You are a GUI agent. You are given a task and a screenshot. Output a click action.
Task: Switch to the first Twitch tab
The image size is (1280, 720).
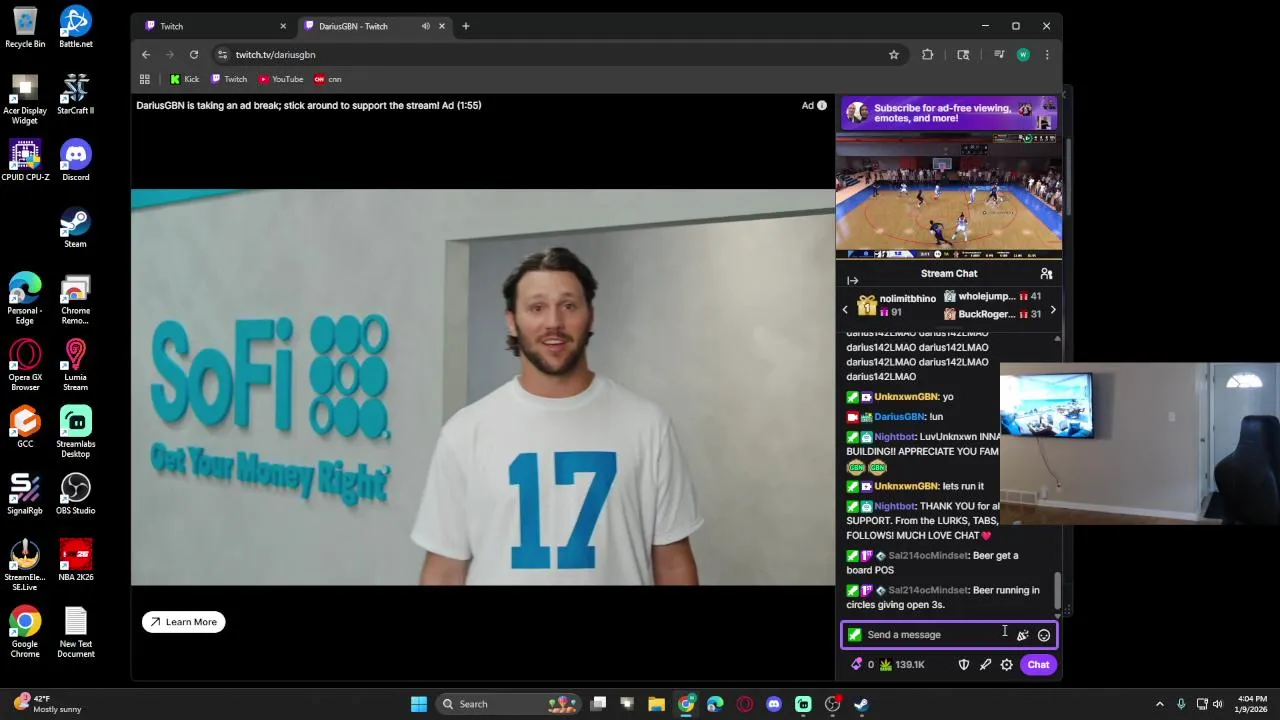pos(214,26)
